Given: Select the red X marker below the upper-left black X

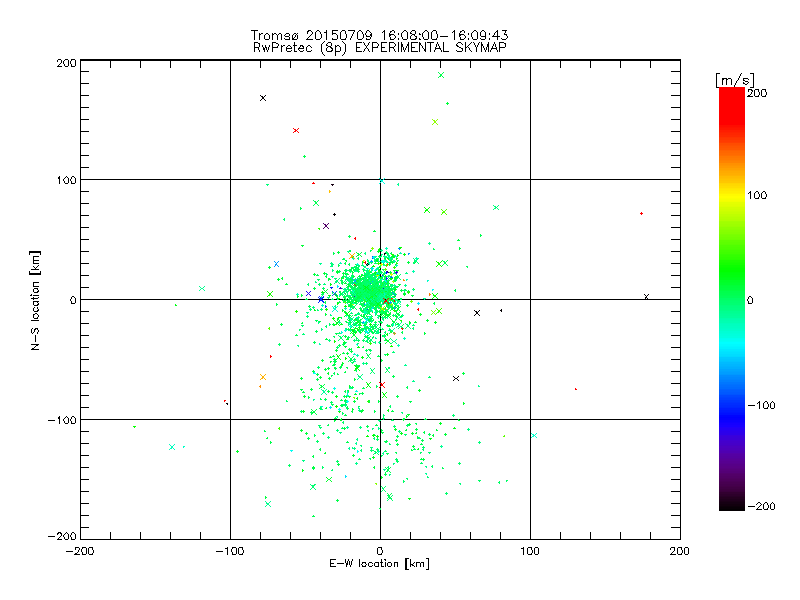Looking at the screenshot, I should (296, 131).
